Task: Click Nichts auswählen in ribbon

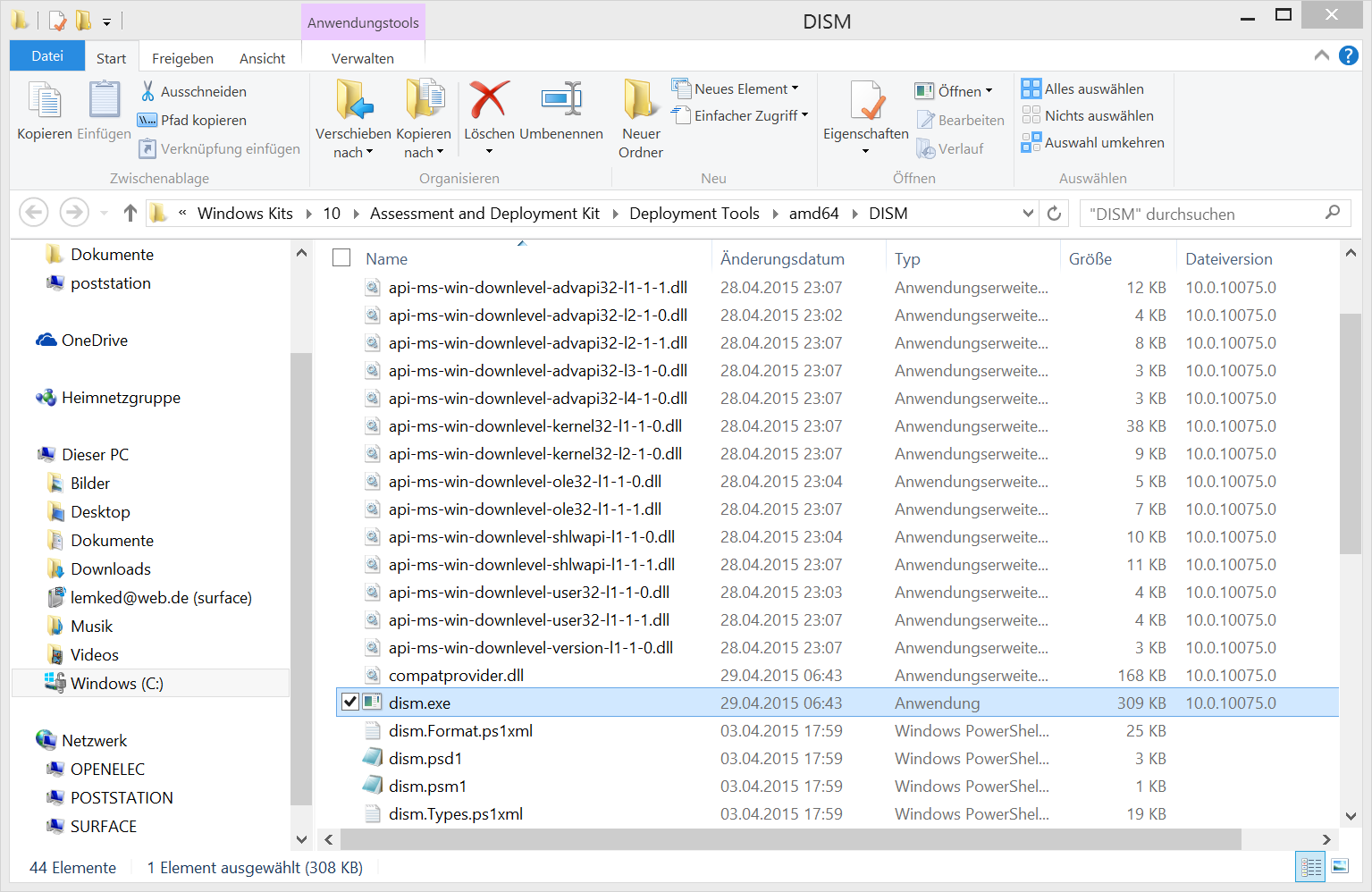Action: click(1088, 115)
